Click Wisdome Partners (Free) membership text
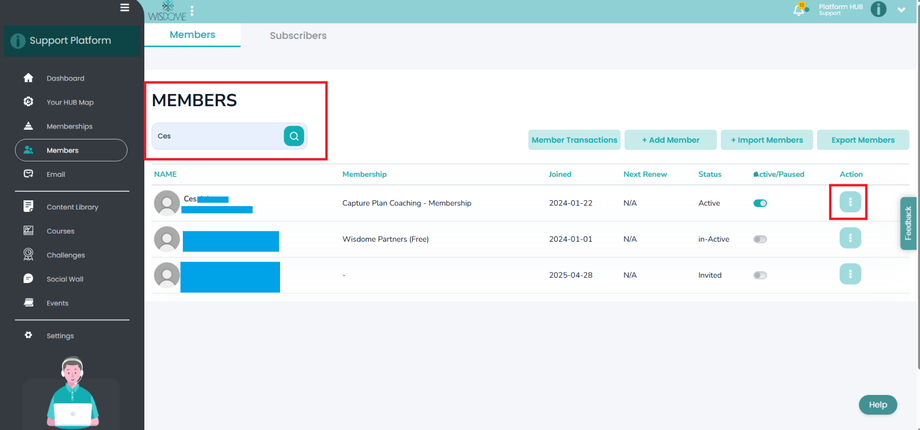Image resolution: width=920 pixels, height=430 pixels. point(385,239)
